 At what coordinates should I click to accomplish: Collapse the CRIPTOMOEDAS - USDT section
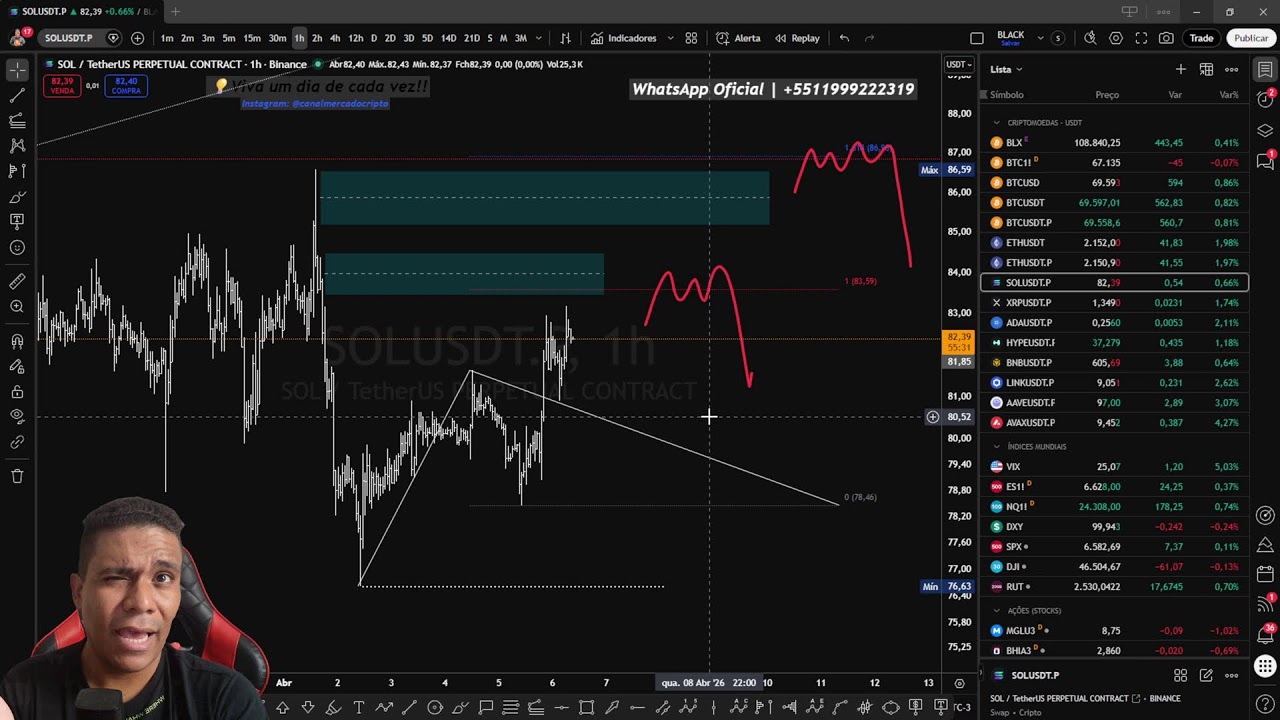pos(996,122)
